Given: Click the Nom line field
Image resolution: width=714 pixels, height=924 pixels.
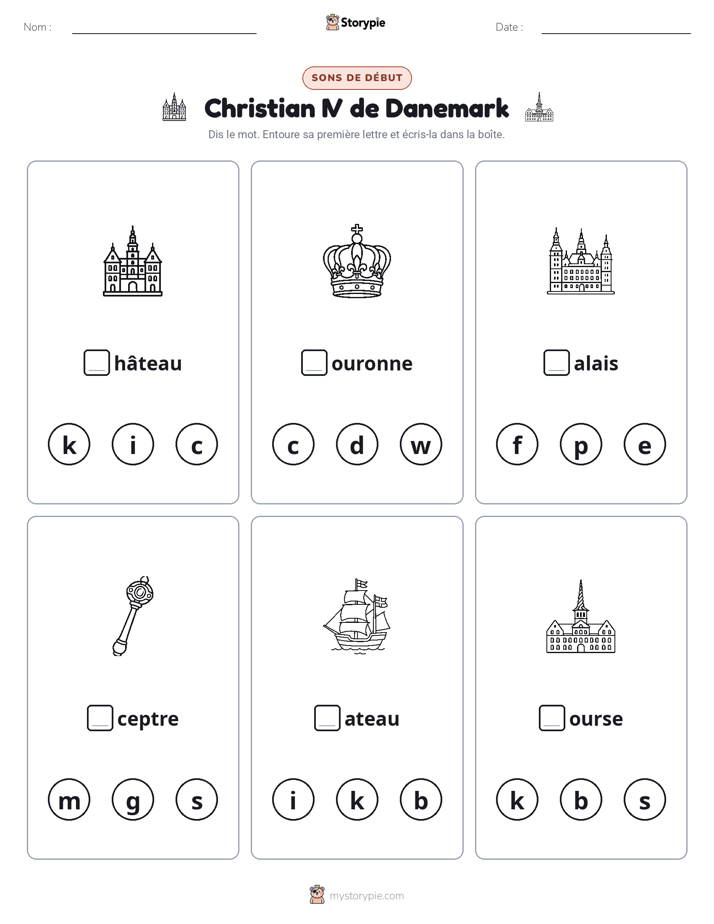Looking at the screenshot, I should [x=164, y=27].
